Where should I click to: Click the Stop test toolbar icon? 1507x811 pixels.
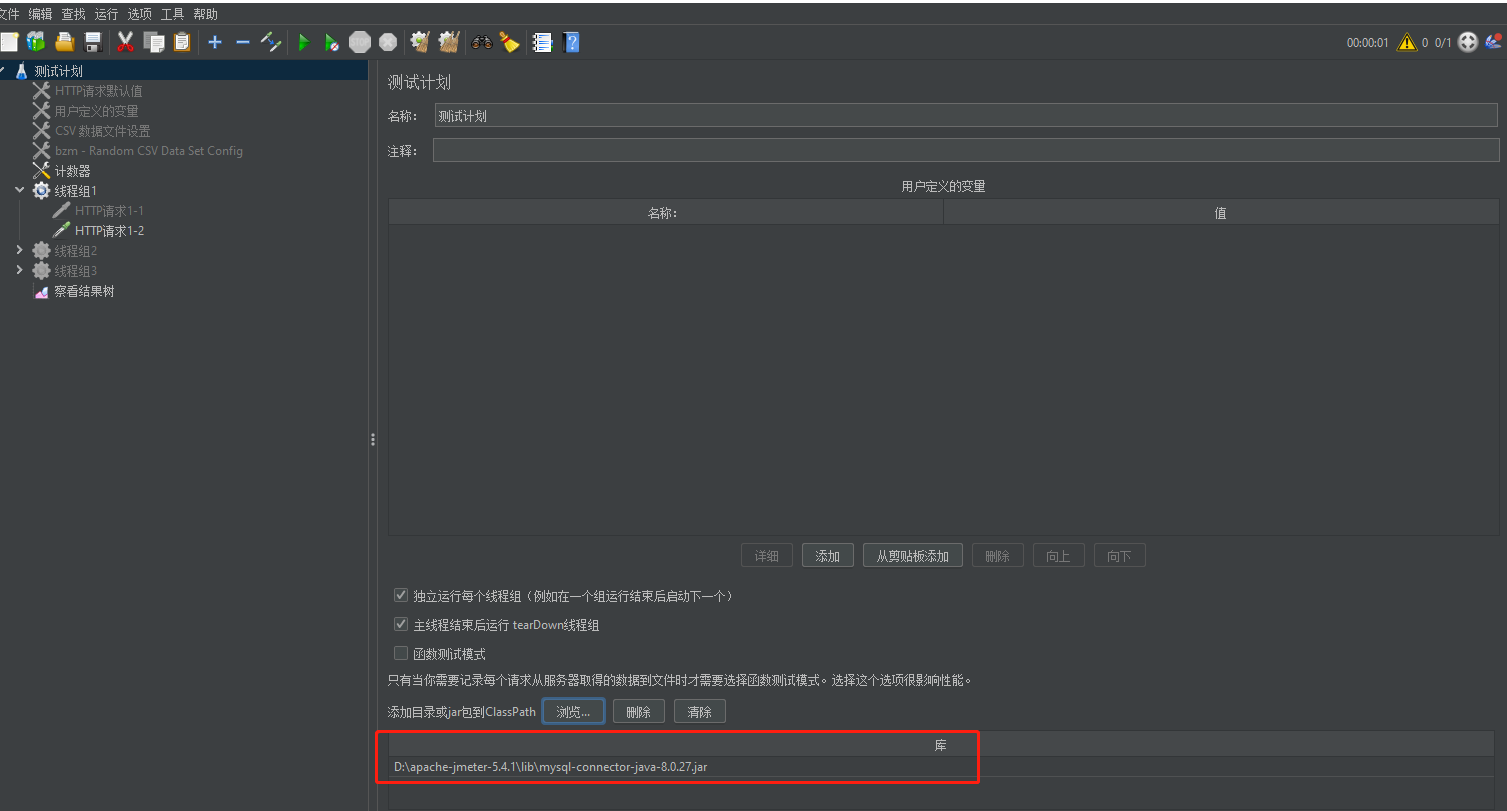click(360, 42)
